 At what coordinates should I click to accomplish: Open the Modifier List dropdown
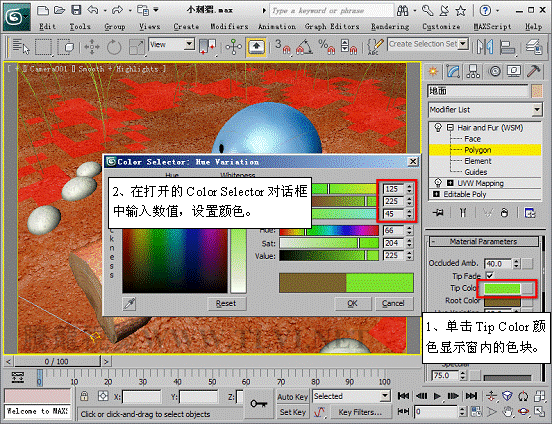tap(485, 110)
